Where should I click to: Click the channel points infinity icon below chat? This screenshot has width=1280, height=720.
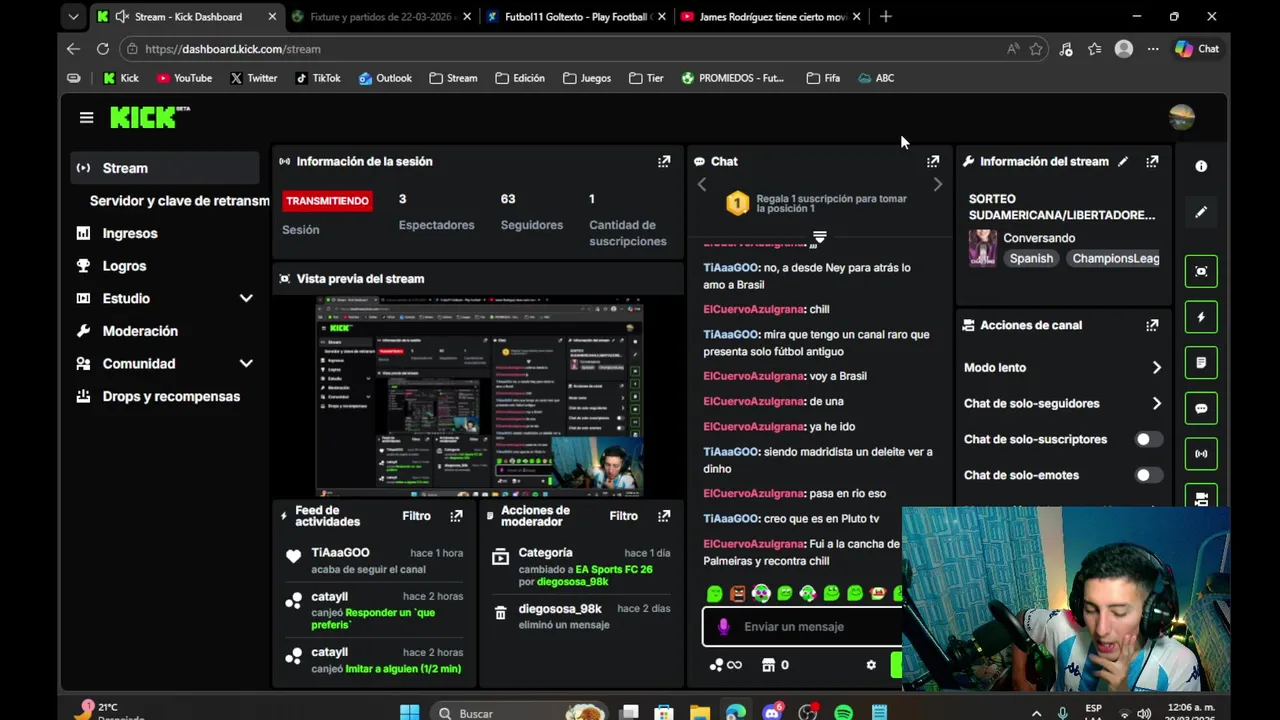726,665
